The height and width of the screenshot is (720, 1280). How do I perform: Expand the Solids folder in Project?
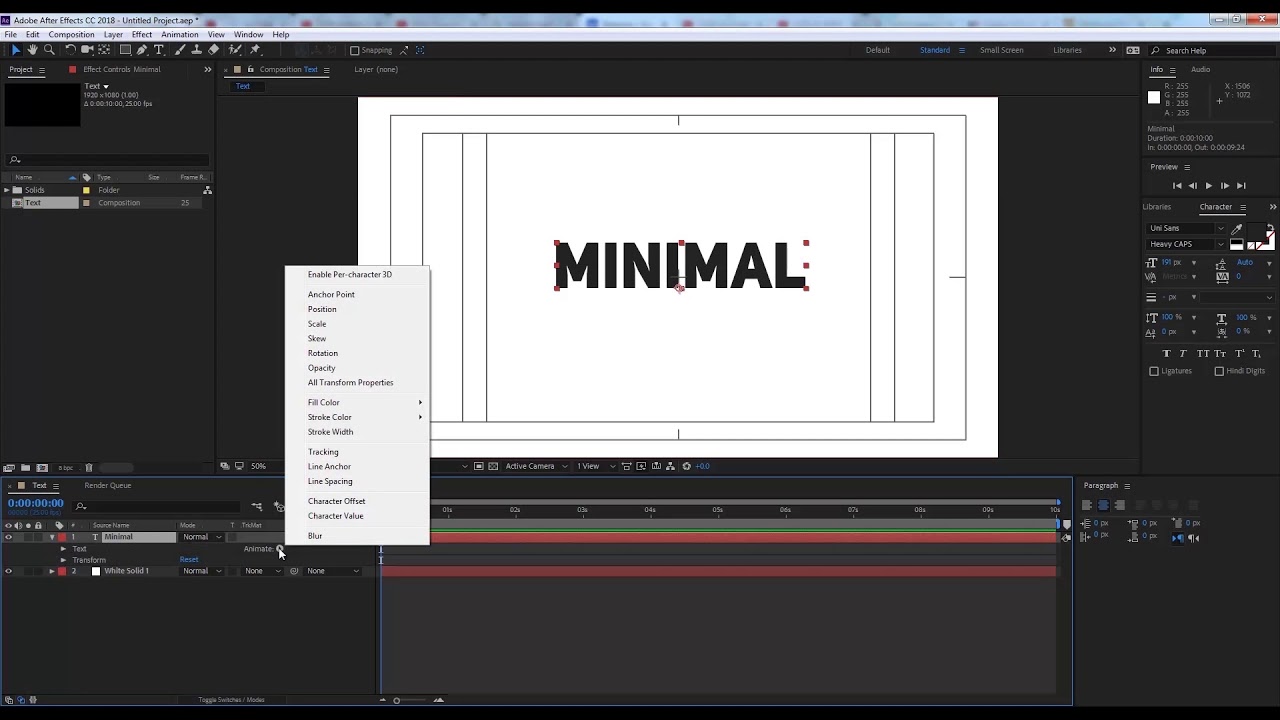(x=6, y=190)
